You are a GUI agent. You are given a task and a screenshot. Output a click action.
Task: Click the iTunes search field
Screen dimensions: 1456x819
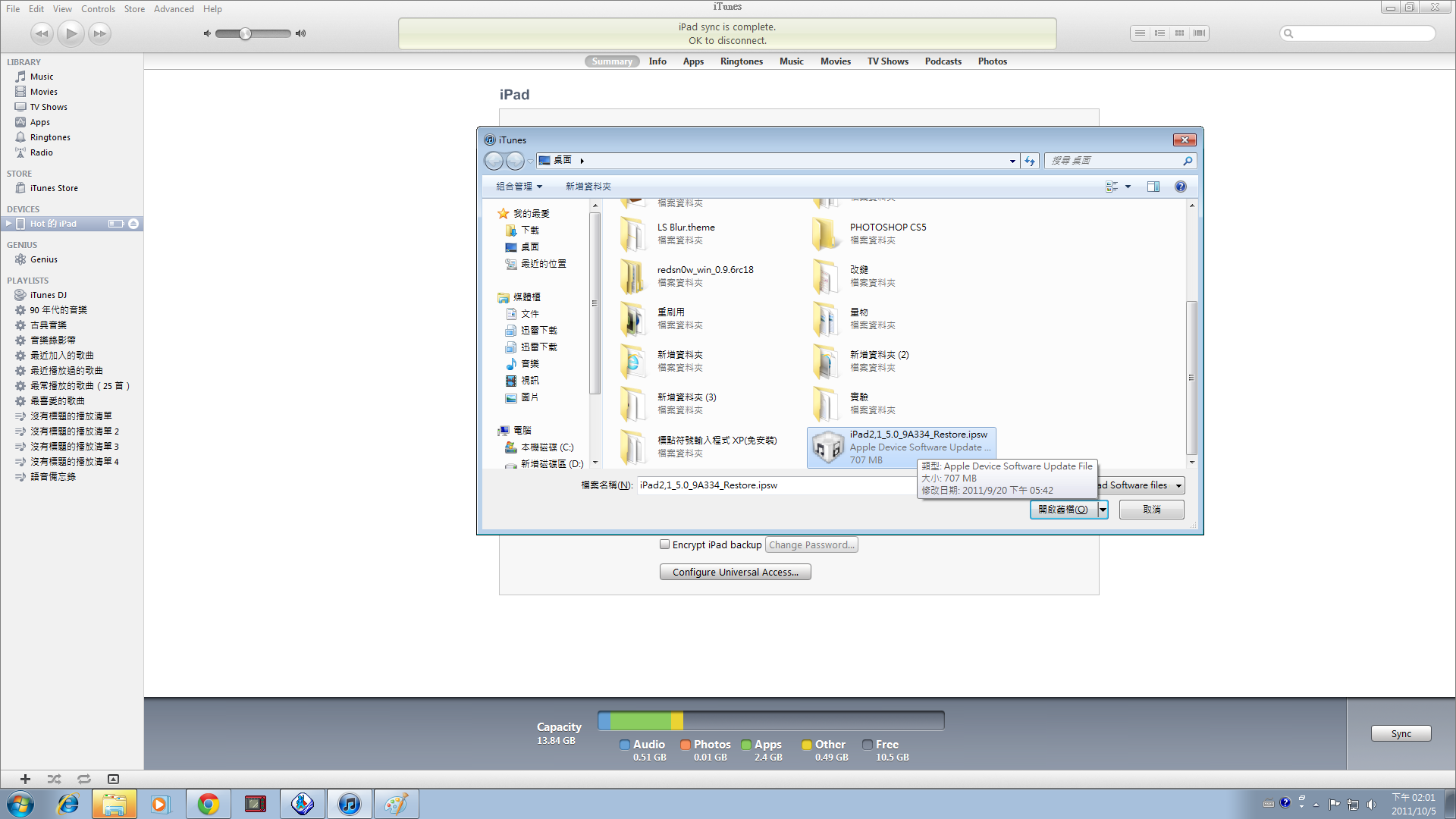click(1357, 33)
